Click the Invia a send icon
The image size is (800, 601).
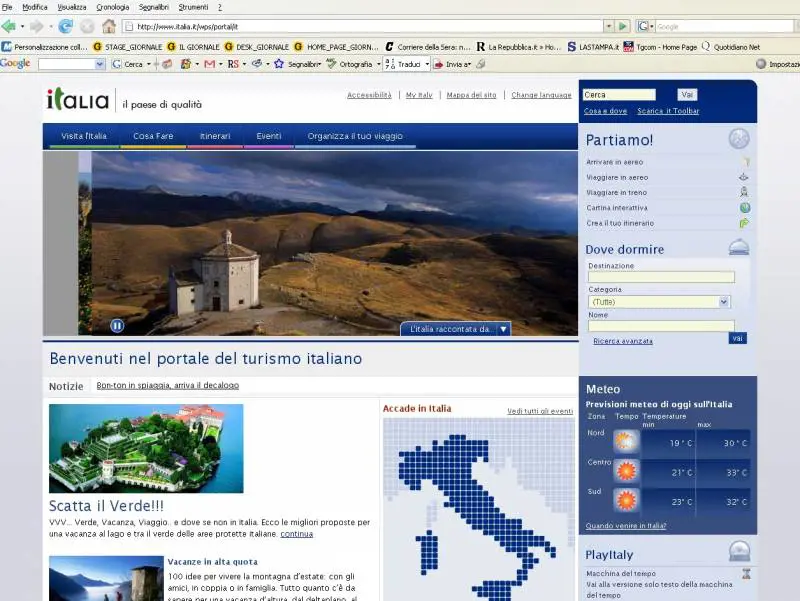tap(441, 63)
